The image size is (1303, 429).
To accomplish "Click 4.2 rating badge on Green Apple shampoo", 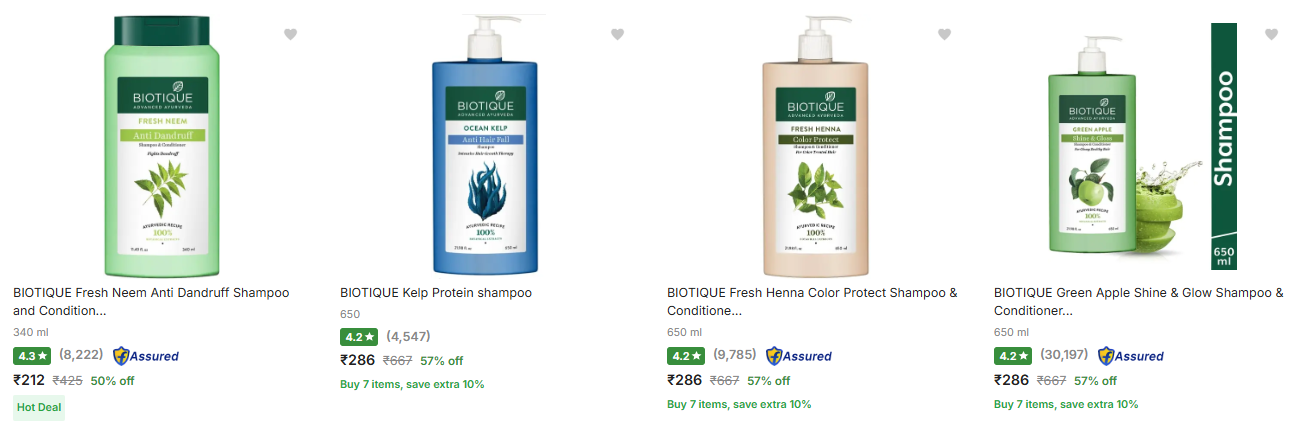I will 1013,355.
